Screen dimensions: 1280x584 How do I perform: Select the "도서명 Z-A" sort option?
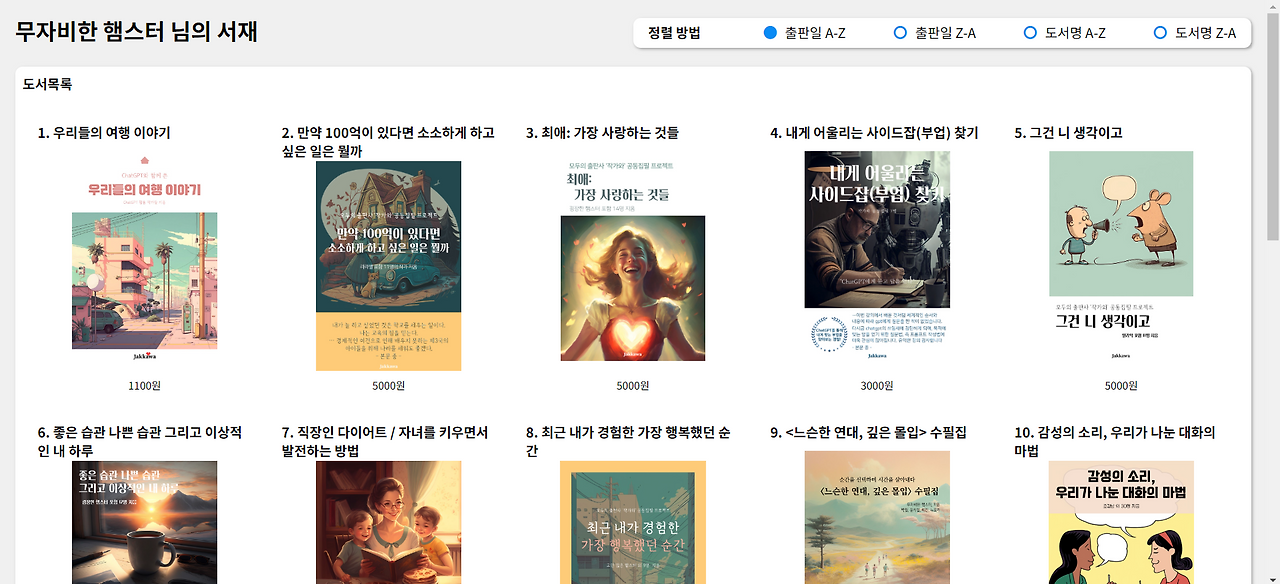pos(1161,32)
